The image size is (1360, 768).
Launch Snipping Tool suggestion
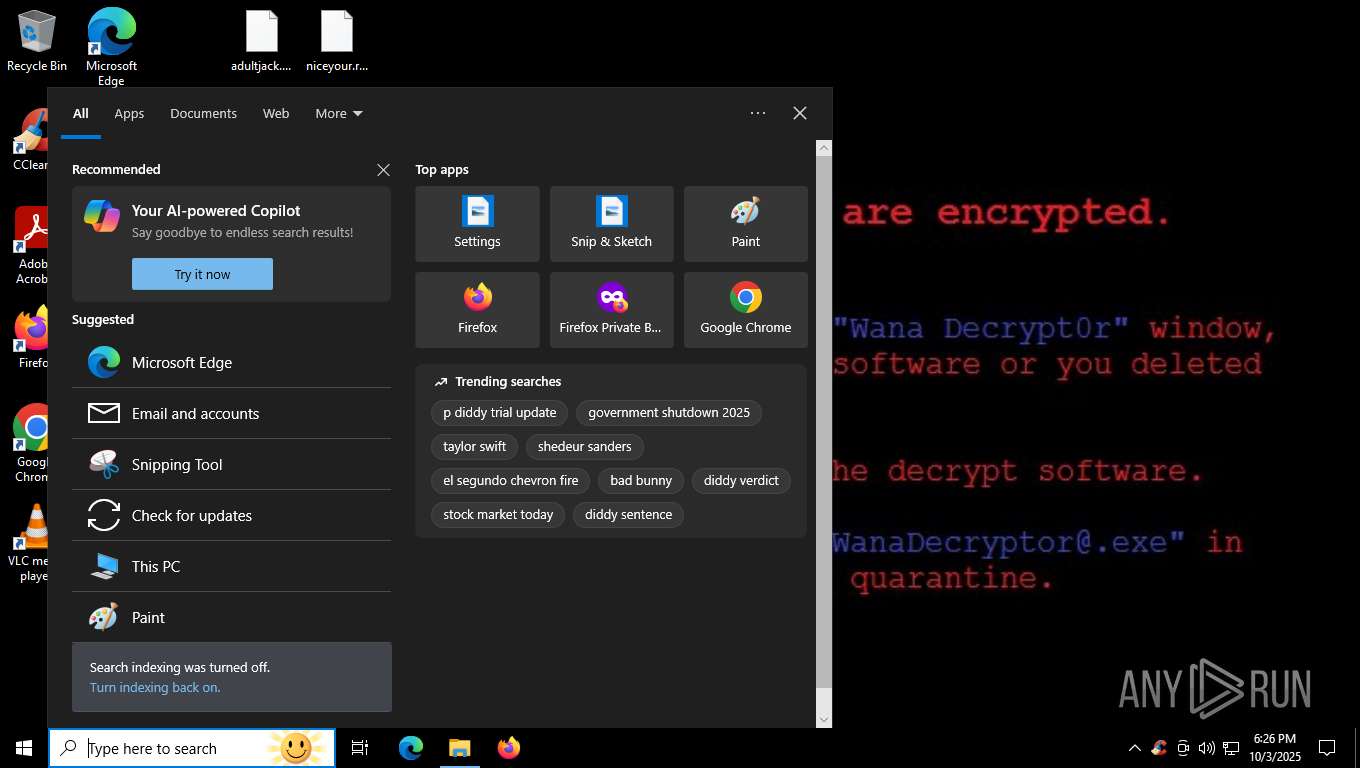tap(231, 464)
